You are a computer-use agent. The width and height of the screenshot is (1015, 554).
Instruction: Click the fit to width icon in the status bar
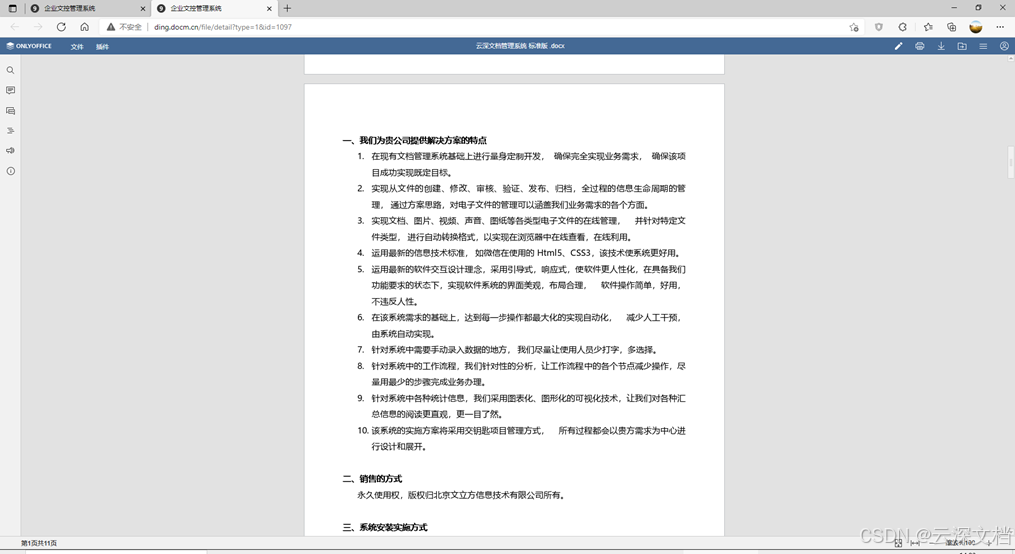click(915, 544)
